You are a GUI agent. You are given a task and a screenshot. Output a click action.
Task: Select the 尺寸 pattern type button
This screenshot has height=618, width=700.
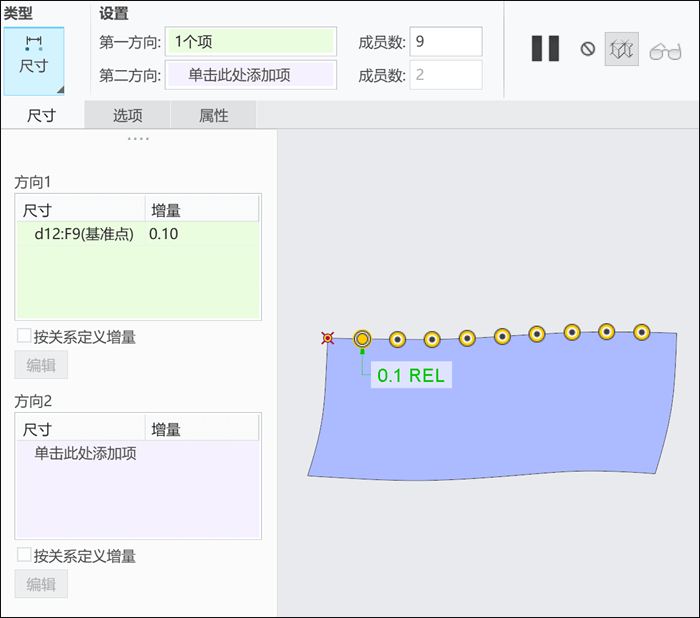(x=34, y=61)
